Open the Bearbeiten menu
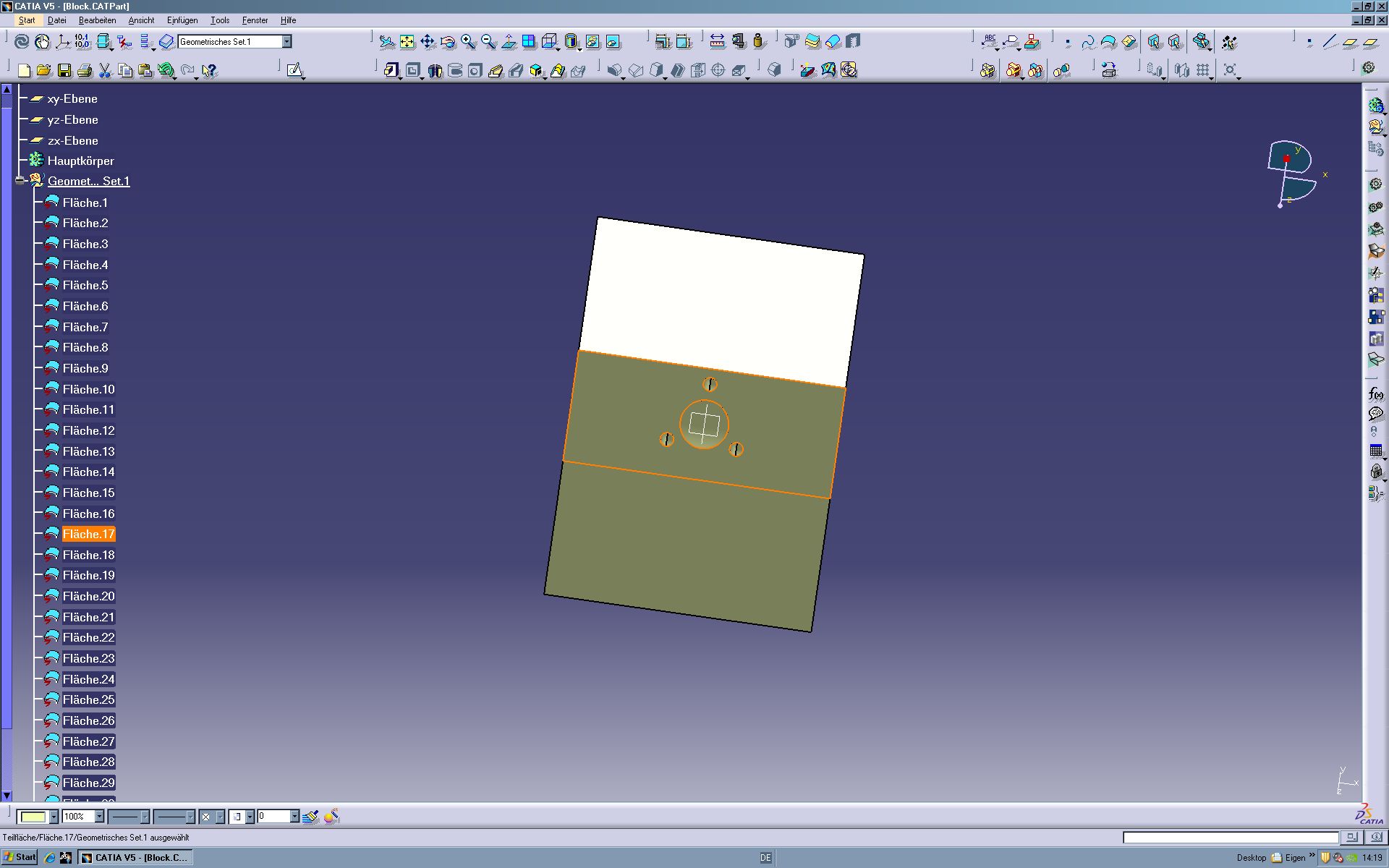1389x868 pixels. [x=97, y=20]
